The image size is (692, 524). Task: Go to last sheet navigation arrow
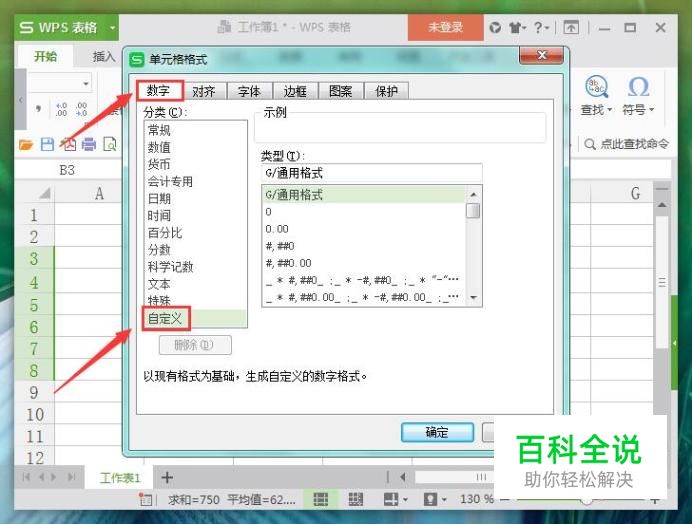[71, 477]
